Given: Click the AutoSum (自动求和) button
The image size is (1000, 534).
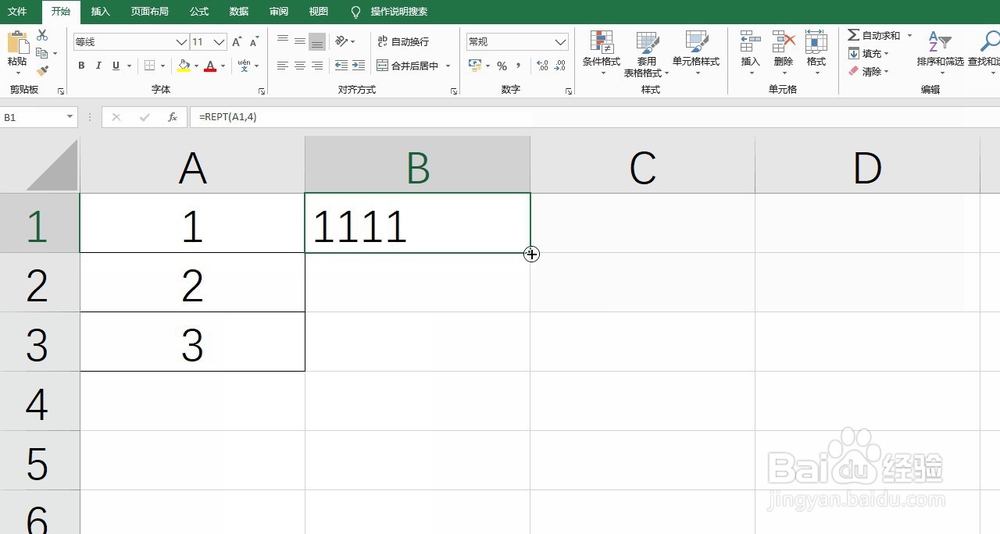Looking at the screenshot, I should 874,35.
